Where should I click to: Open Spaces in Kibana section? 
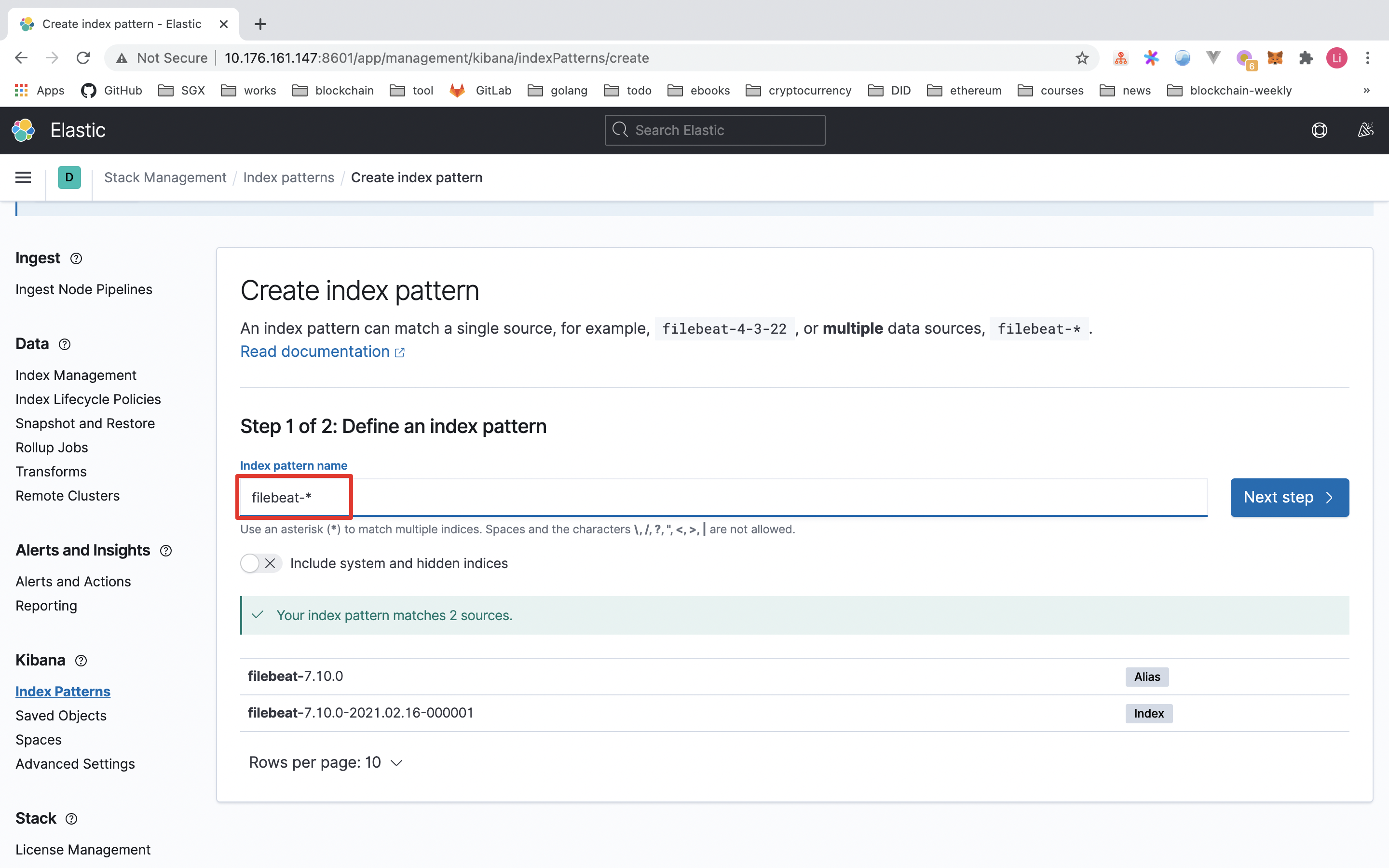(39, 739)
